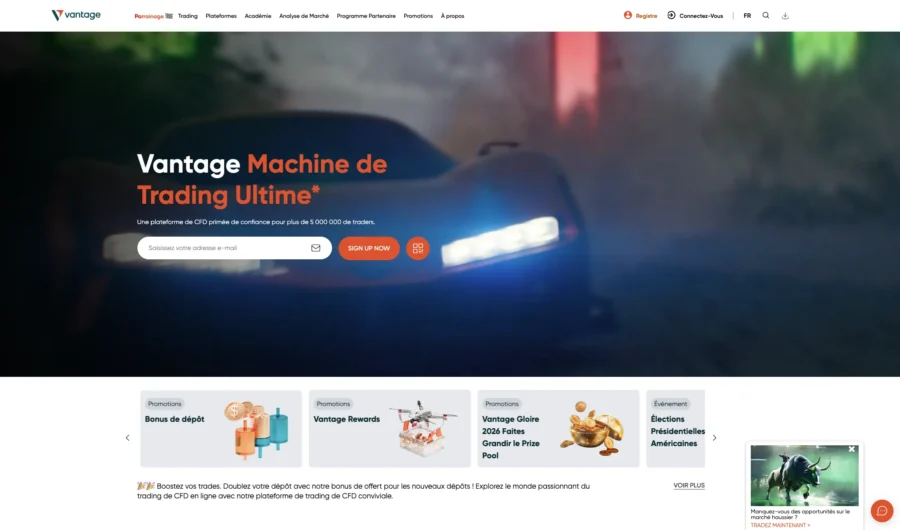The width and height of the screenshot is (900, 530).
Task: Open the Analyse de Marché menu
Action: (x=304, y=16)
